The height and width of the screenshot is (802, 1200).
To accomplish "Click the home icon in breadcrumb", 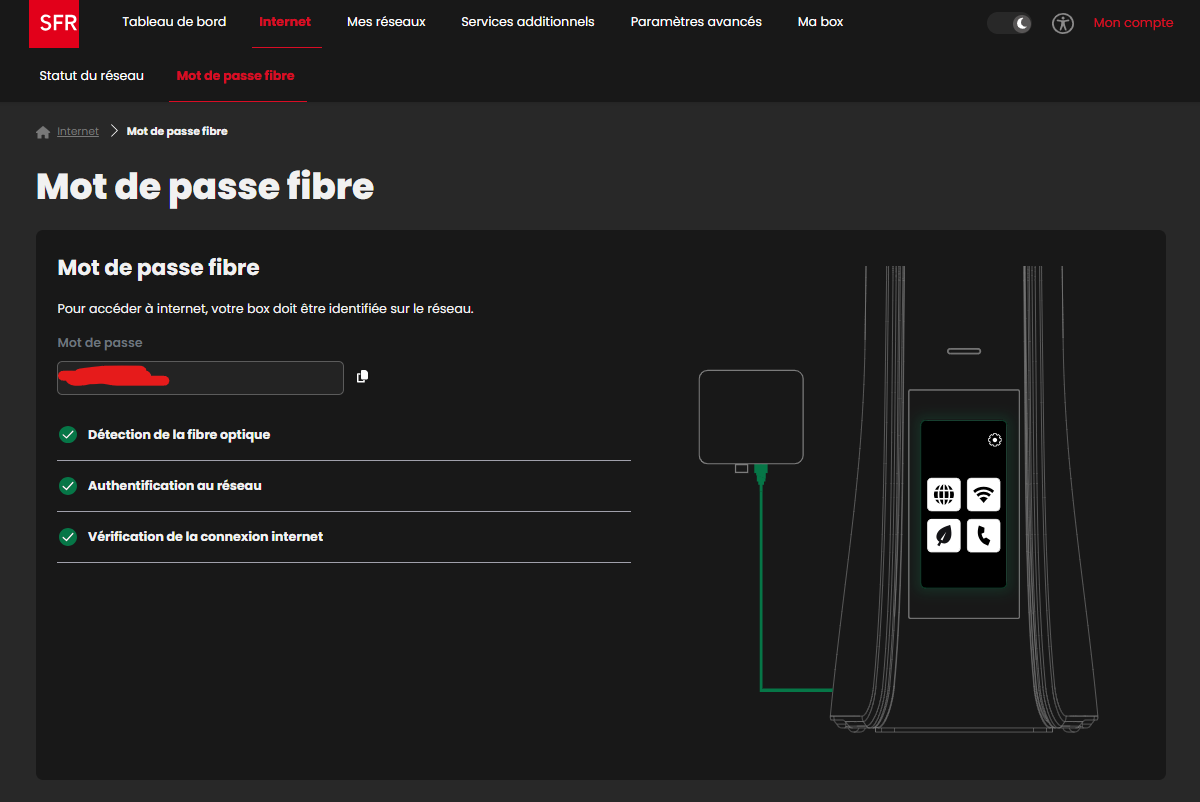I will (43, 132).
